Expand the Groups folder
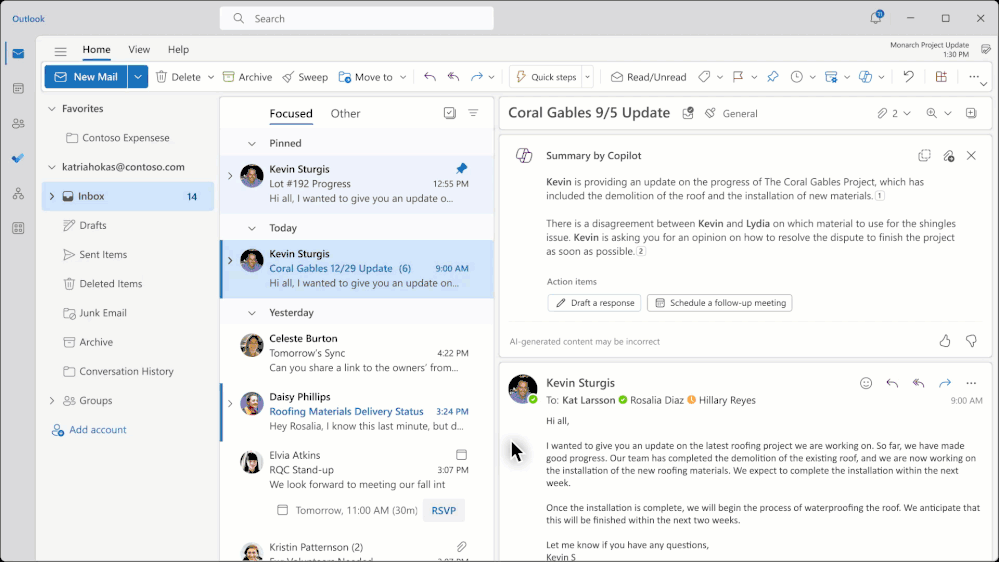The height and width of the screenshot is (562, 999). click(x=52, y=401)
